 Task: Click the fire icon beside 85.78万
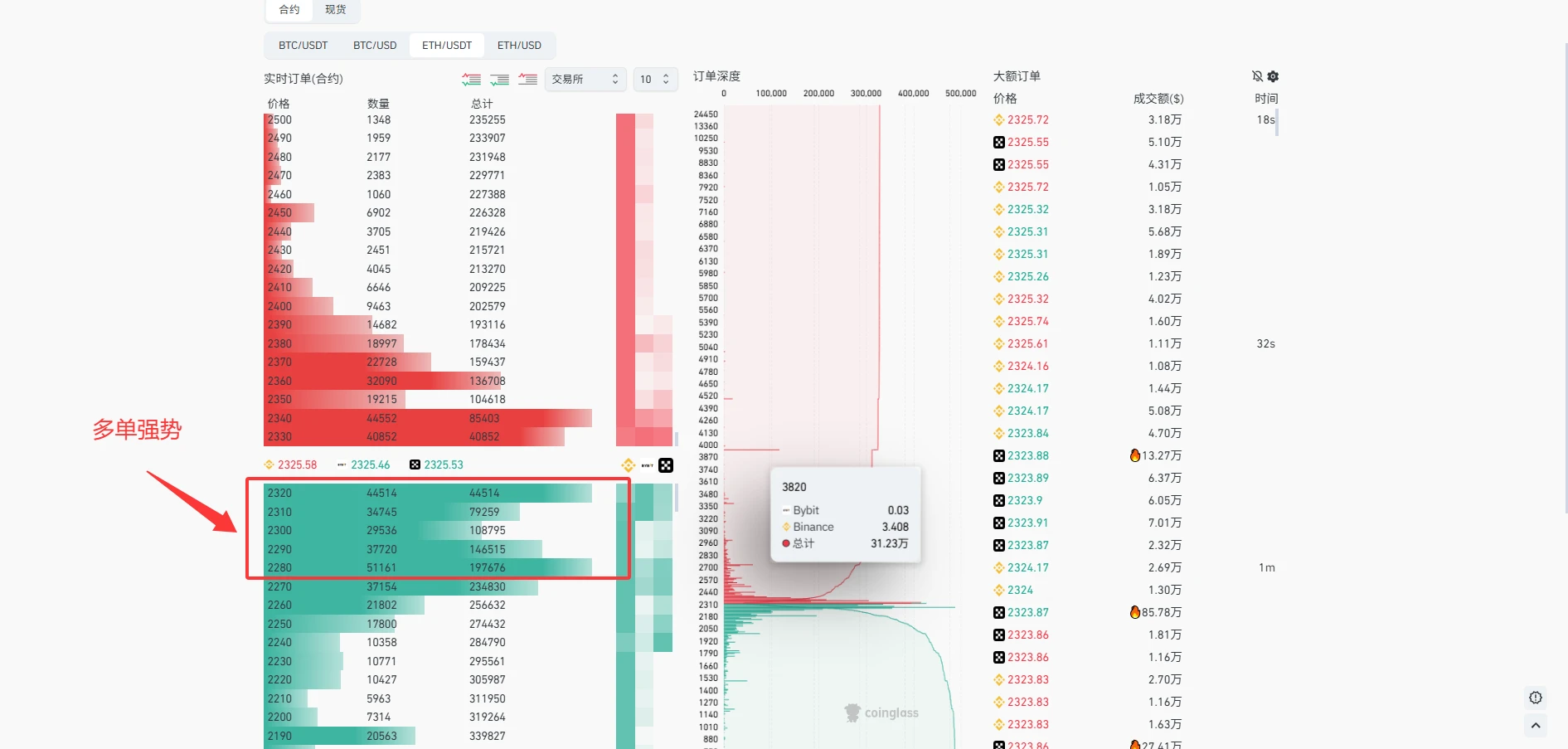click(x=1135, y=612)
